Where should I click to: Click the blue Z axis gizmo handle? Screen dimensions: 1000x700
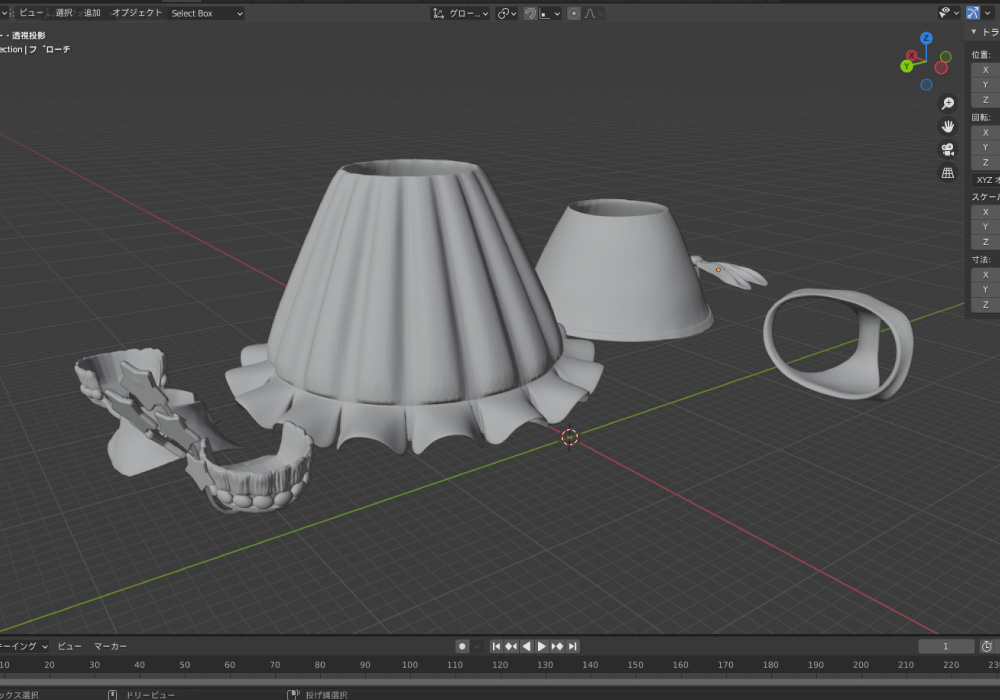tap(926, 38)
